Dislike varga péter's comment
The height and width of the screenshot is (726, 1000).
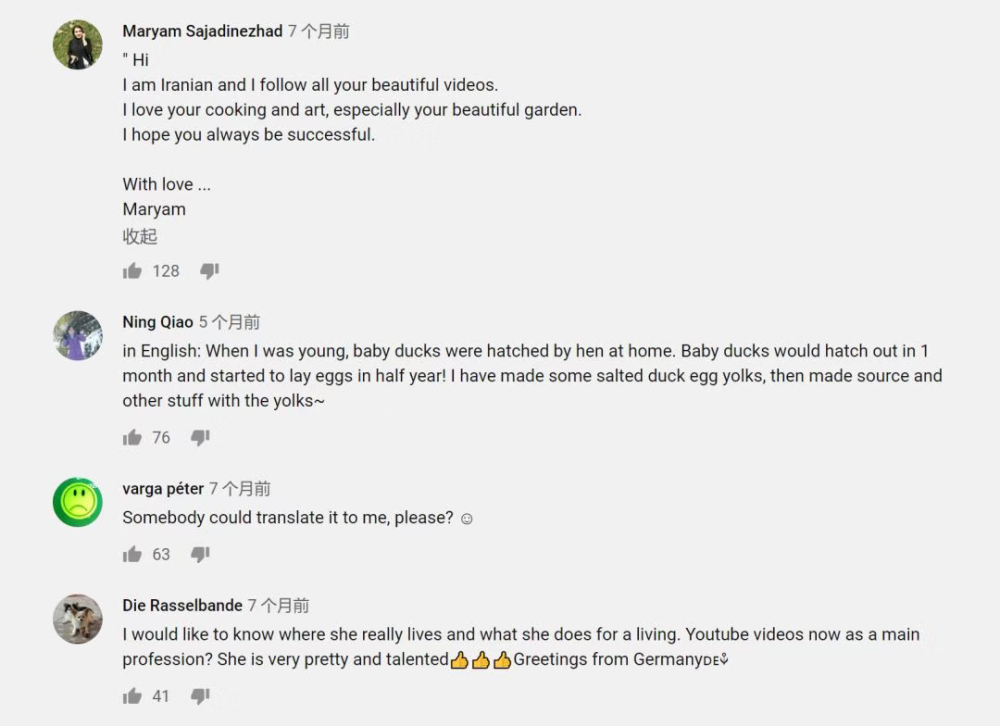point(199,554)
